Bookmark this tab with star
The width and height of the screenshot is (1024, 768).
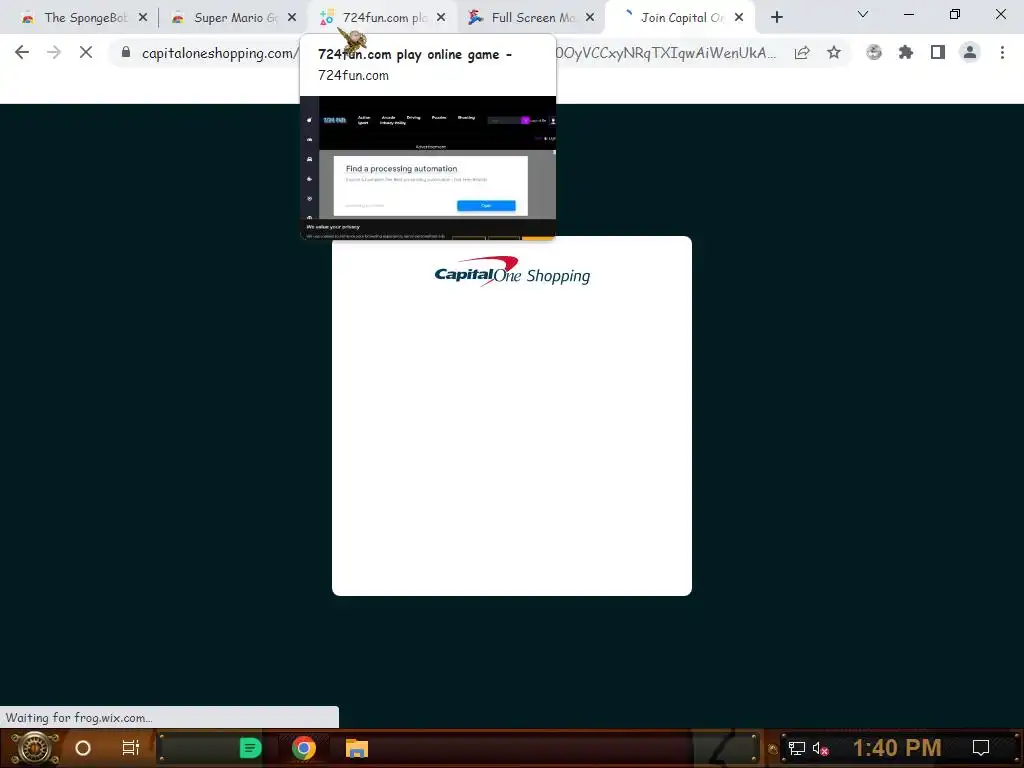[x=834, y=53]
